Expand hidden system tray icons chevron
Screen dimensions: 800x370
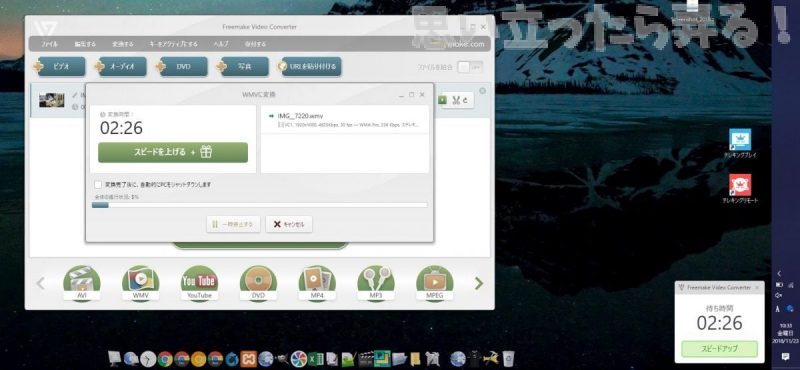(779, 274)
